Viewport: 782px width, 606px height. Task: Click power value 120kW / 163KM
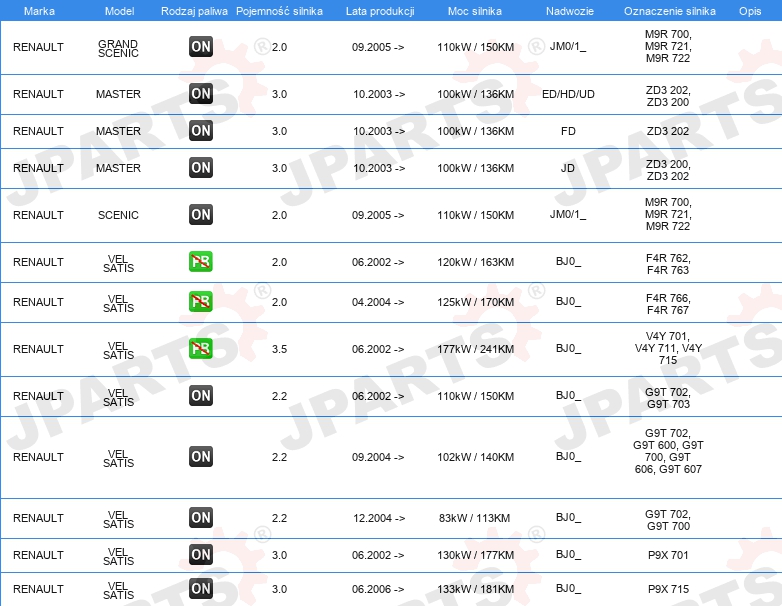(x=475, y=262)
